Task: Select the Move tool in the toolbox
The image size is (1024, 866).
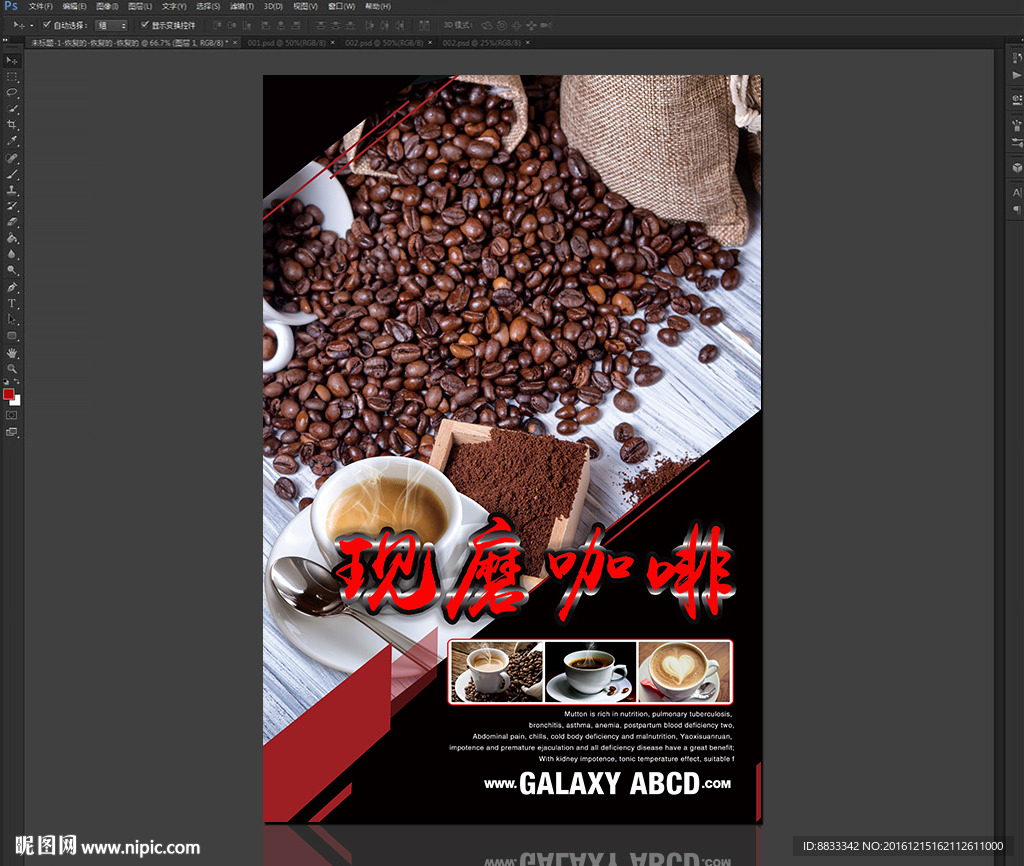Action: point(12,61)
